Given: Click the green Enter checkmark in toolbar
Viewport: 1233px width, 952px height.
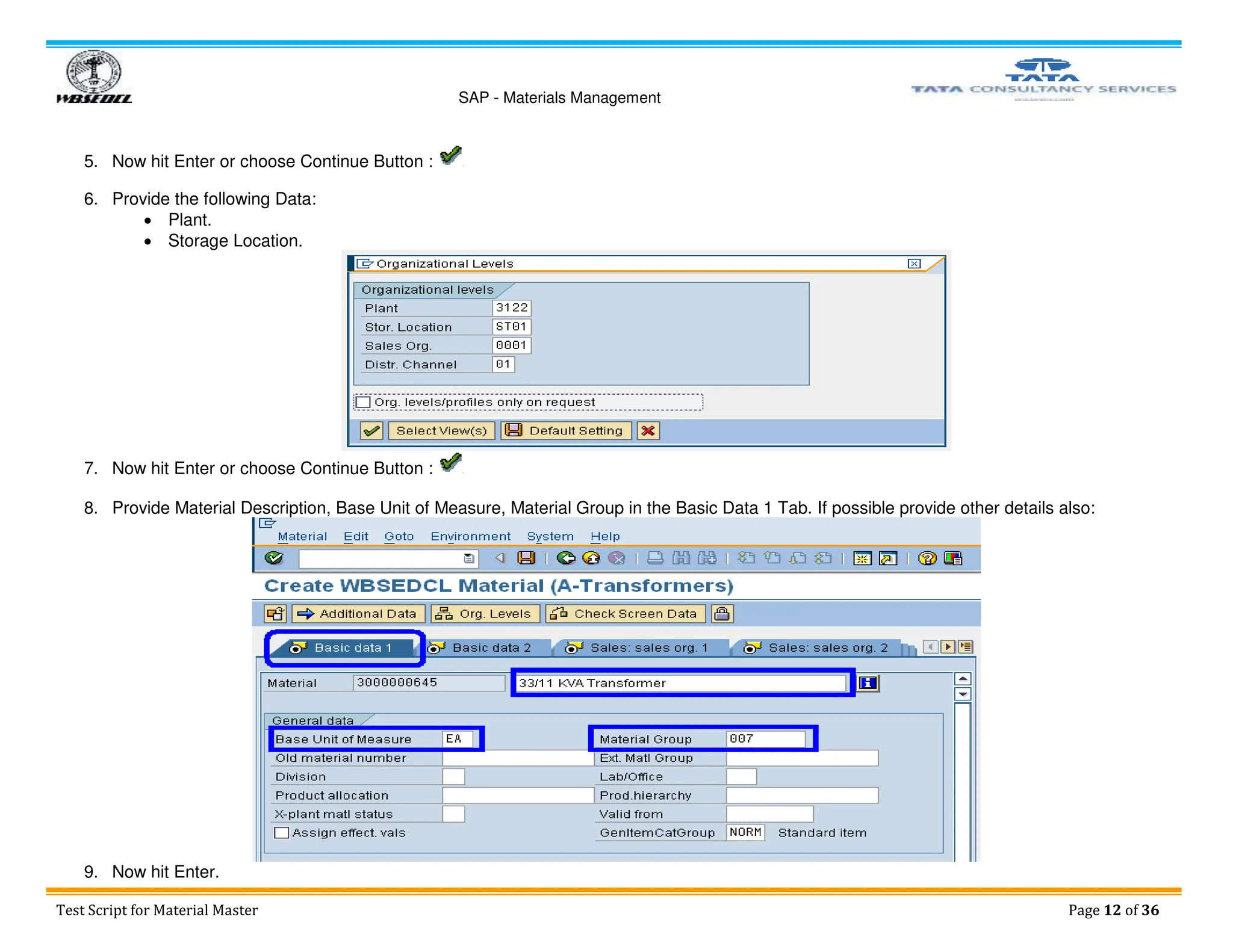Looking at the screenshot, I should [x=274, y=558].
